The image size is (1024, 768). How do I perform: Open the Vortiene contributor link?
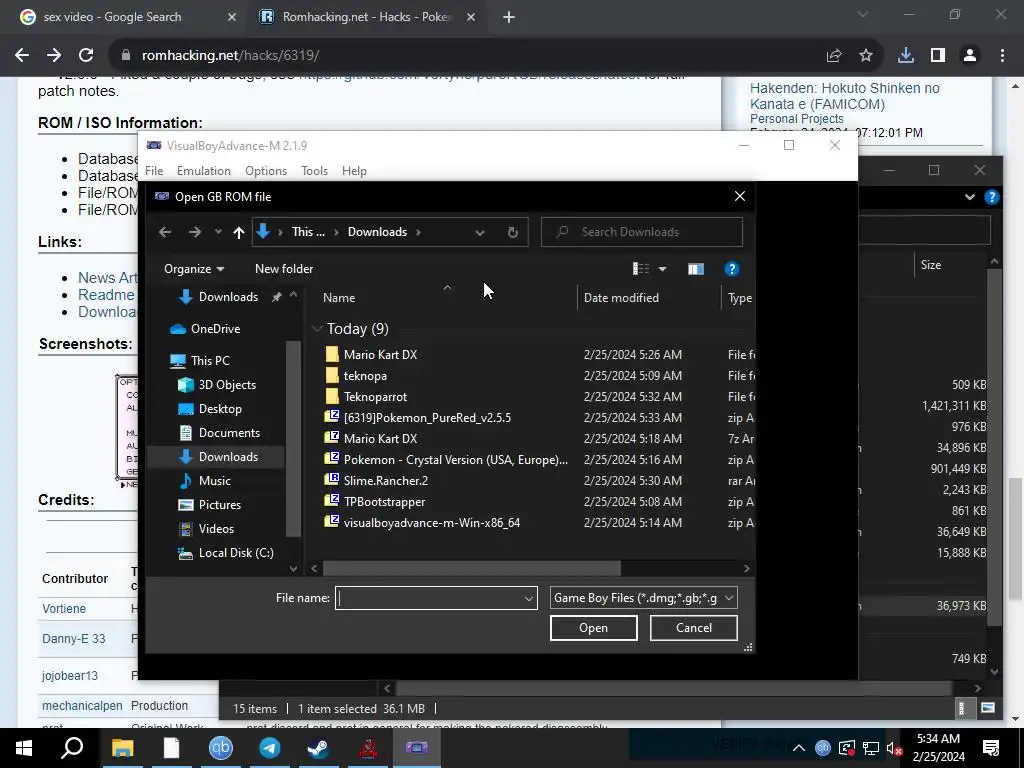pyautogui.click(x=64, y=609)
